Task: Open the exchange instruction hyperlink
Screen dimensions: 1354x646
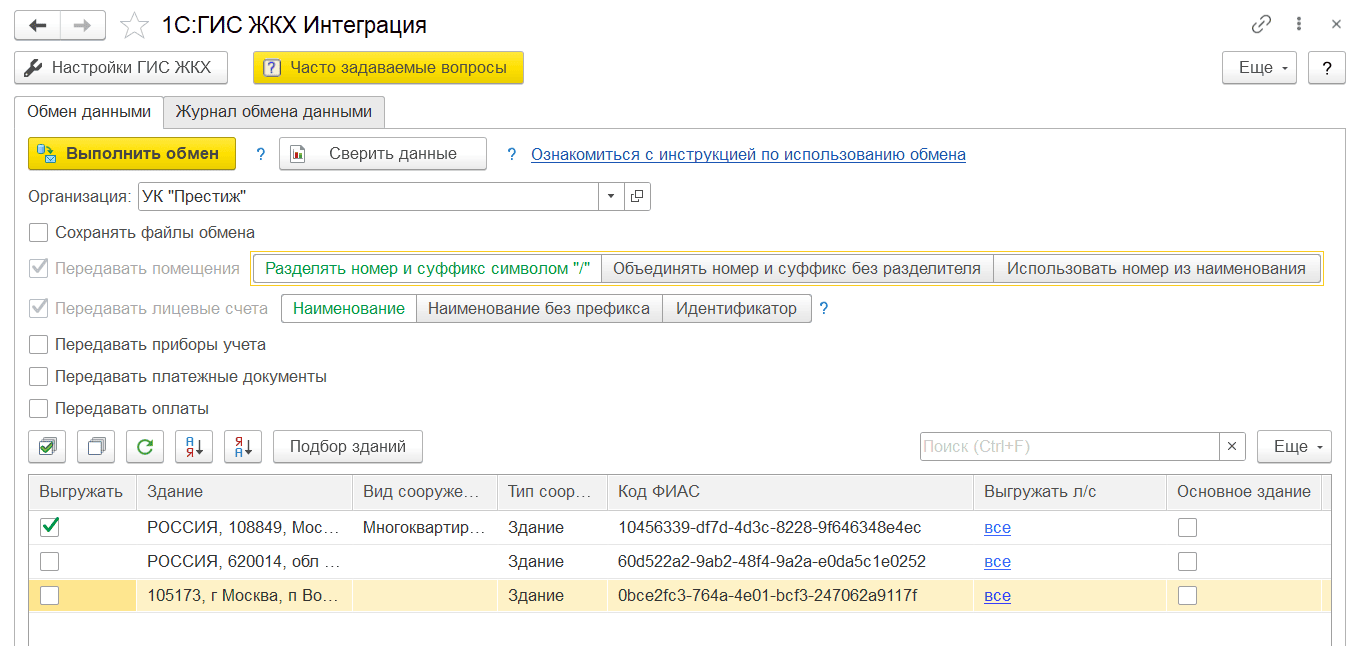Action: [748, 154]
